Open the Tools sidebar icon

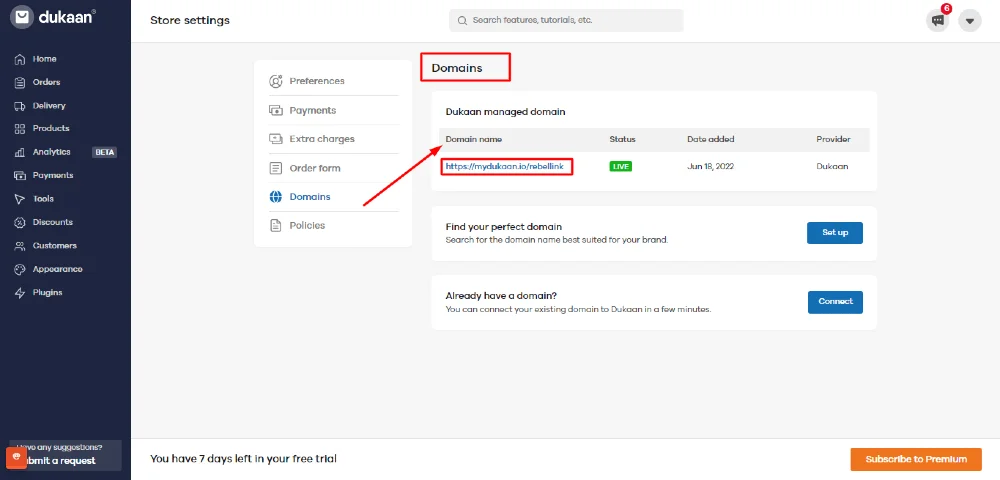[20, 199]
